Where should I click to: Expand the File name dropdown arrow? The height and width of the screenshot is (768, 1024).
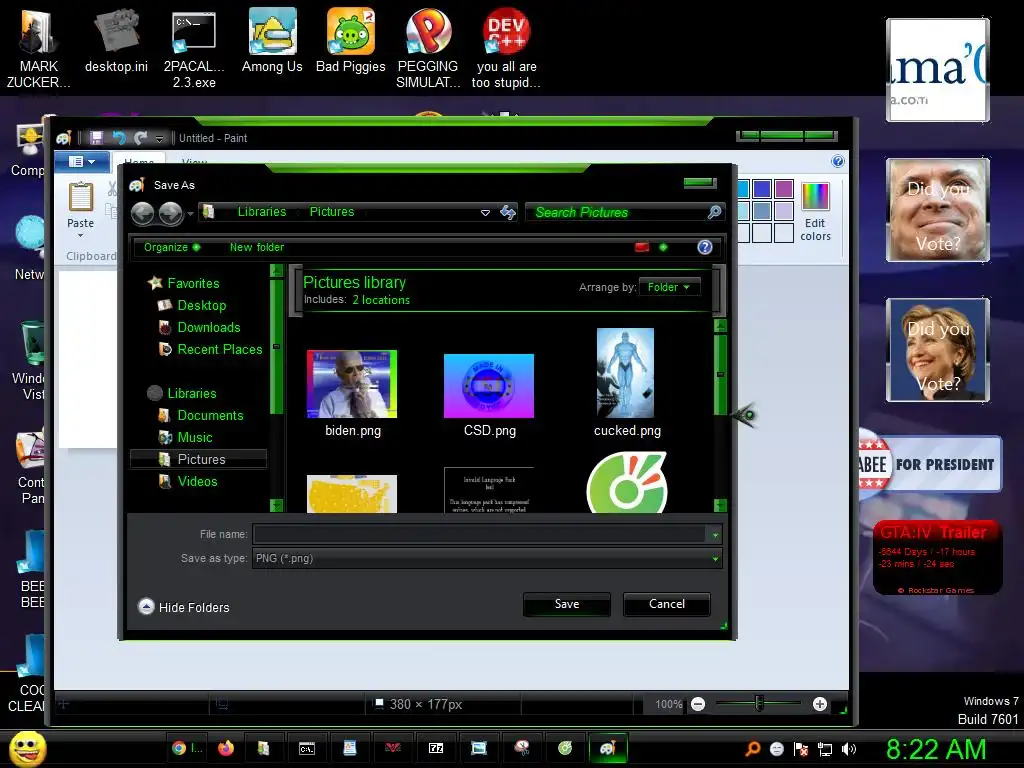coord(715,535)
